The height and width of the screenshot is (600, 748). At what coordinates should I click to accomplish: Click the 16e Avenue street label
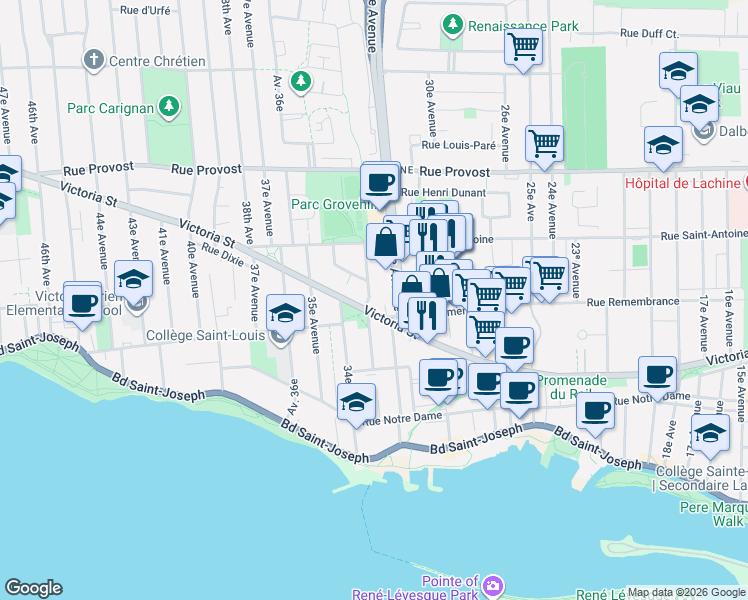click(x=728, y=318)
